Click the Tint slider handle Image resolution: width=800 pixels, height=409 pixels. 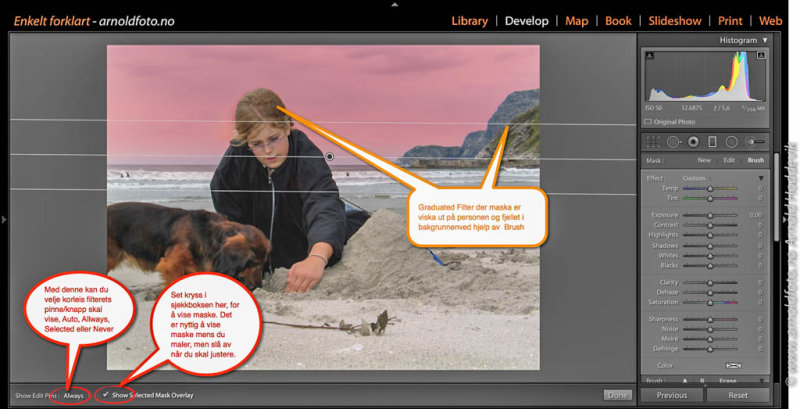pos(710,198)
